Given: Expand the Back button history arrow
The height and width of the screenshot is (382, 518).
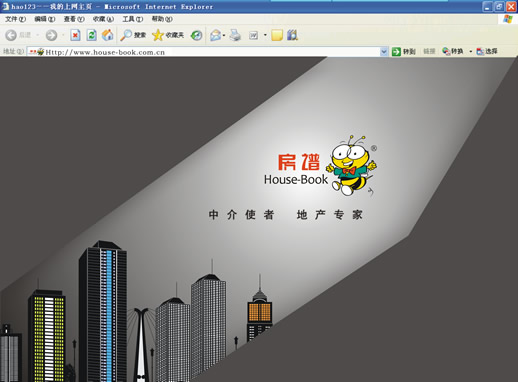Looking at the screenshot, I should coord(38,35).
